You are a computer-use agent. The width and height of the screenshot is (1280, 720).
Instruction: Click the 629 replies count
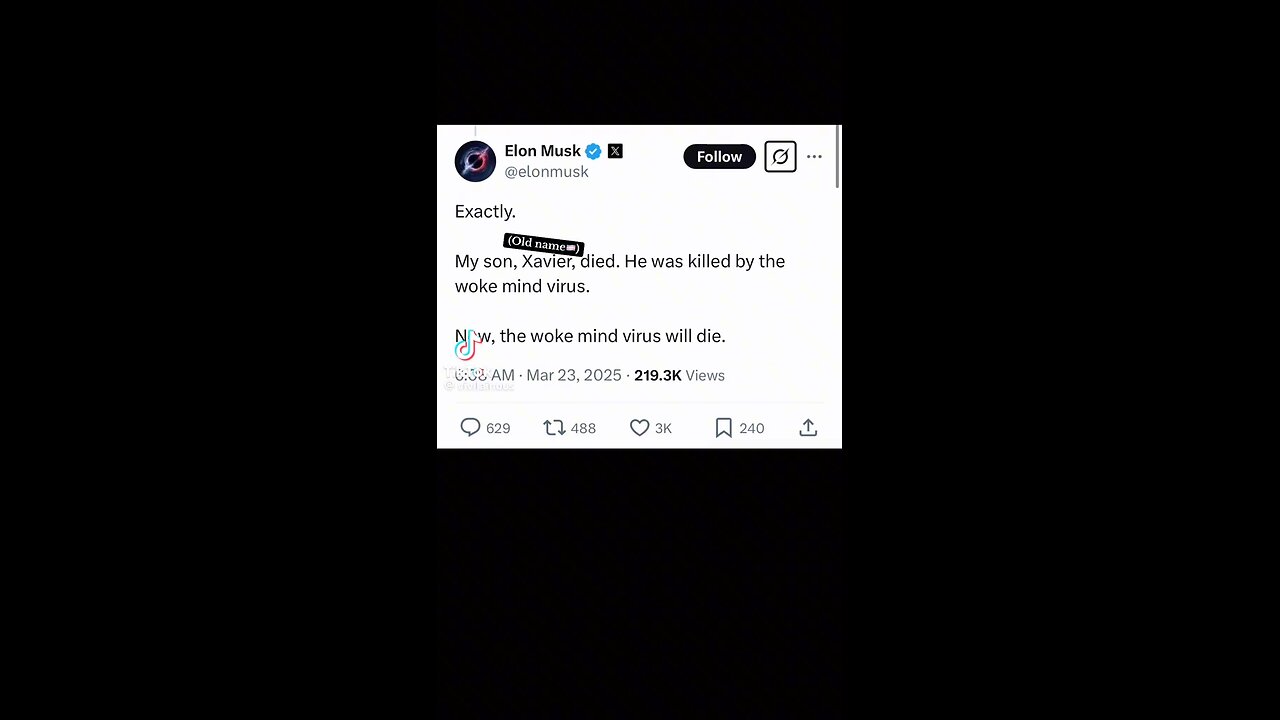click(498, 428)
